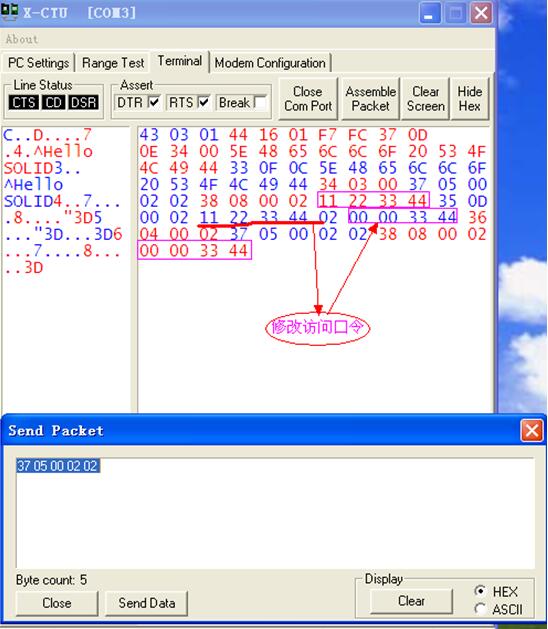Click the CTS line status indicator

click(x=24, y=103)
